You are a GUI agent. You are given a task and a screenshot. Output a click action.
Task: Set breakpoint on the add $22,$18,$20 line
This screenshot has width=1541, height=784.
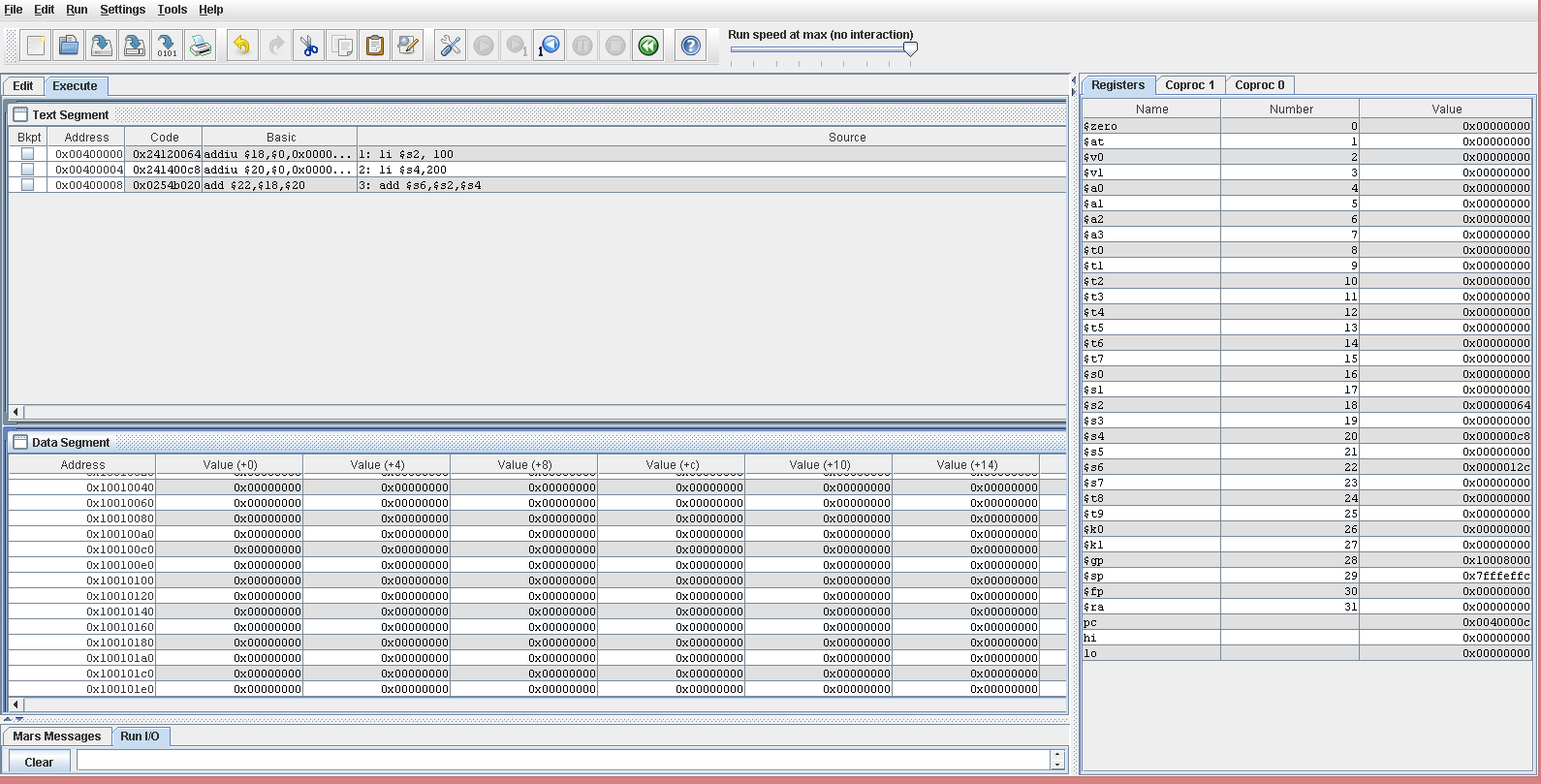tap(28, 185)
